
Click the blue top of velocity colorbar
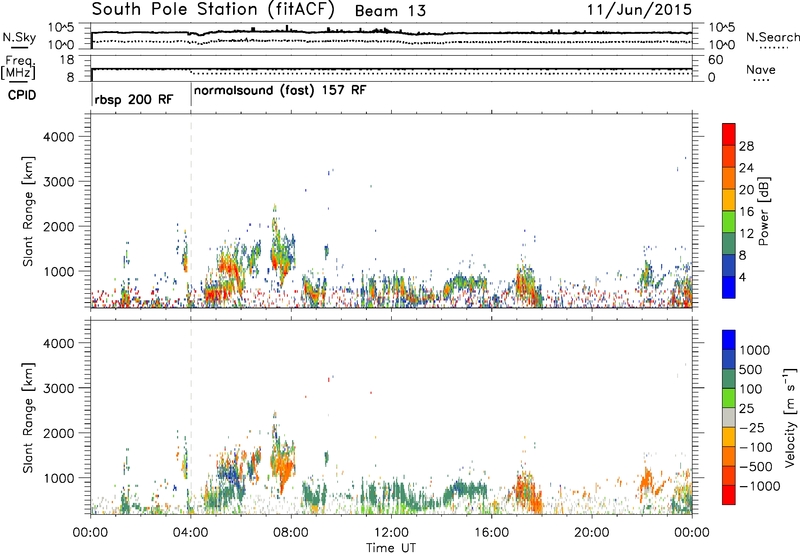729,340
